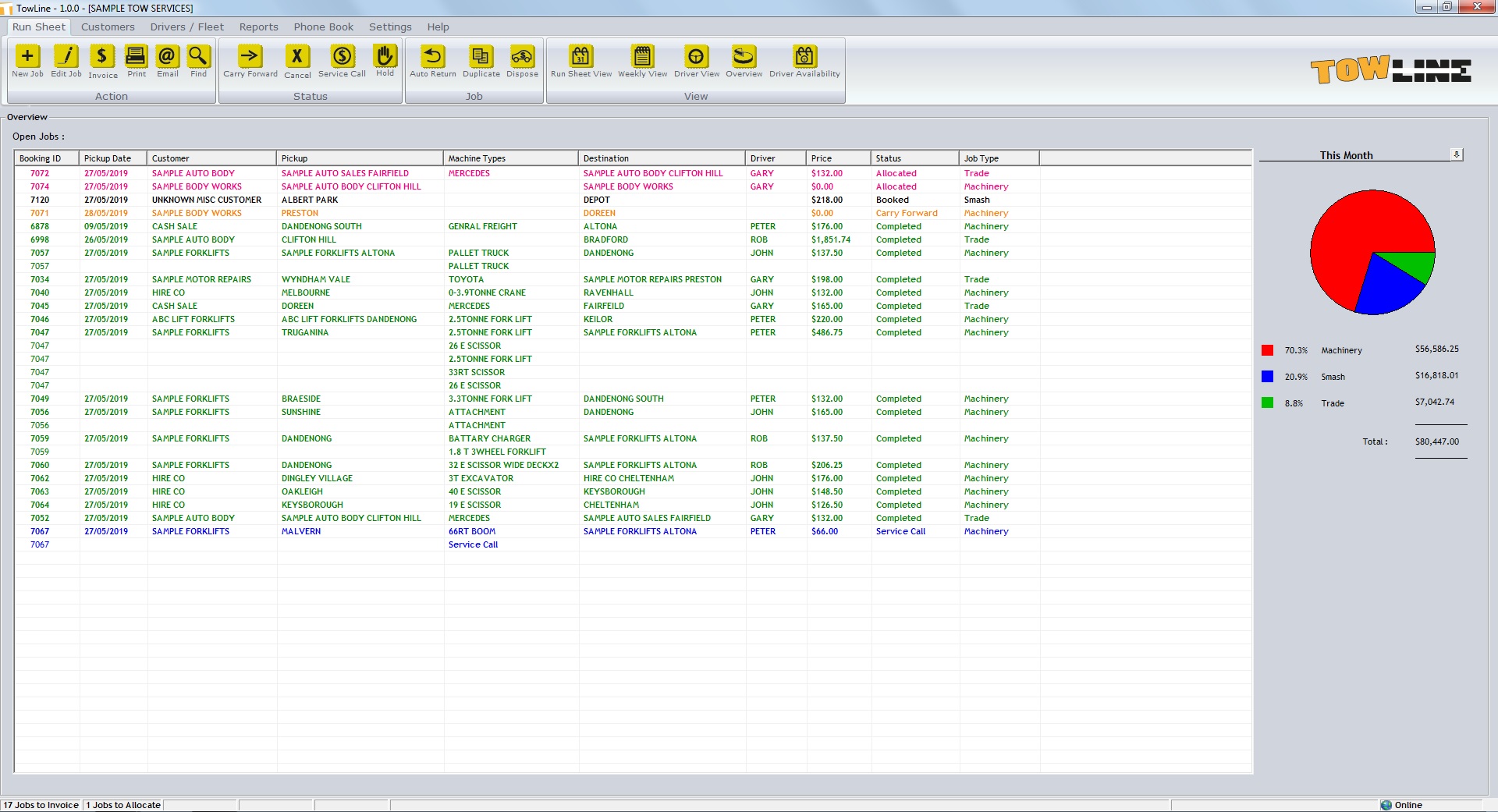Image resolution: width=1498 pixels, height=812 pixels.
Task: Select booking 6878 CASH SALE row
Action: click(x=633, y=226)
